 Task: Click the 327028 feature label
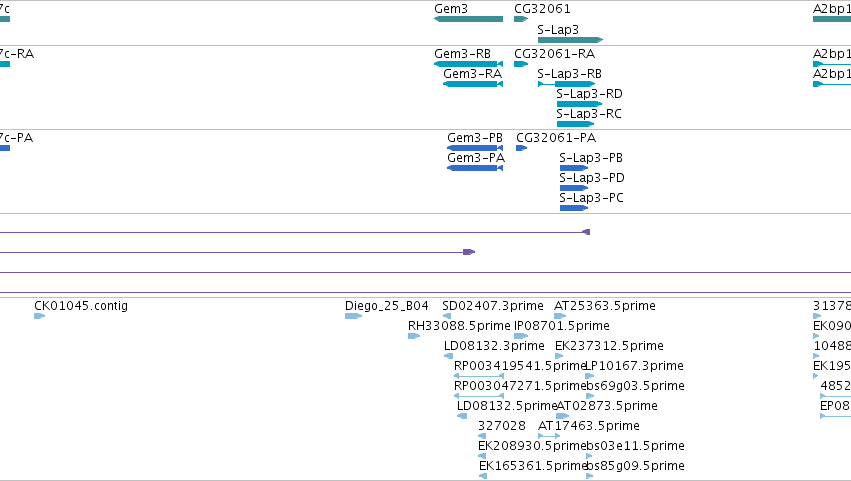pyautogui.click(x=501, y=426)
